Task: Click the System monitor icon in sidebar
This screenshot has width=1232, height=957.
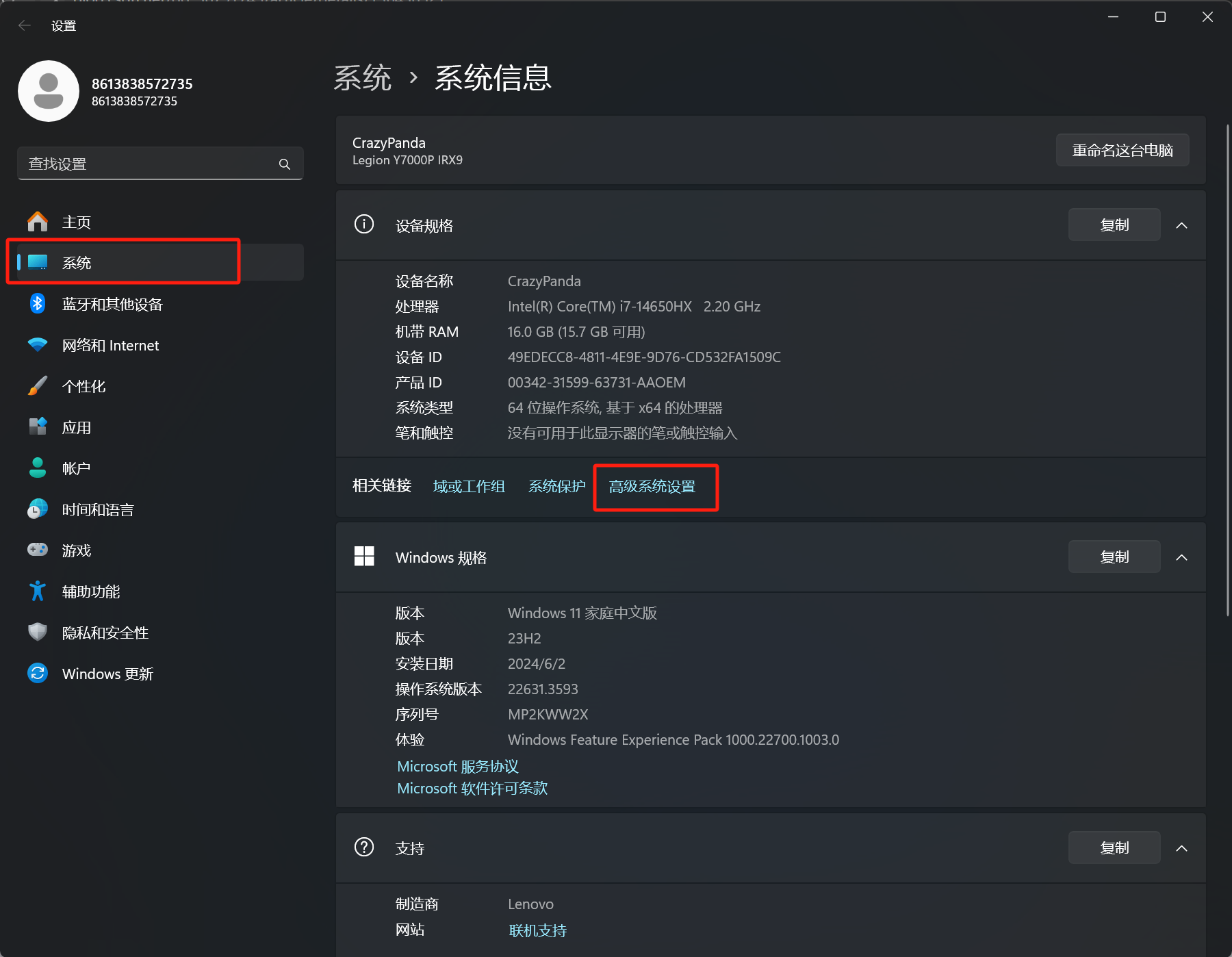Action: [x=38, y=262]
